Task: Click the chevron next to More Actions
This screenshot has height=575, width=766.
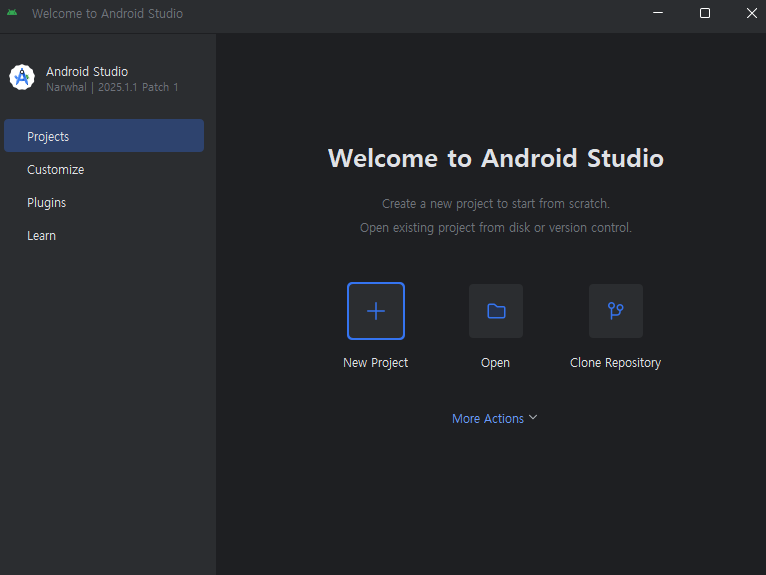Action: pyautogui.click(x=533, y=417)
